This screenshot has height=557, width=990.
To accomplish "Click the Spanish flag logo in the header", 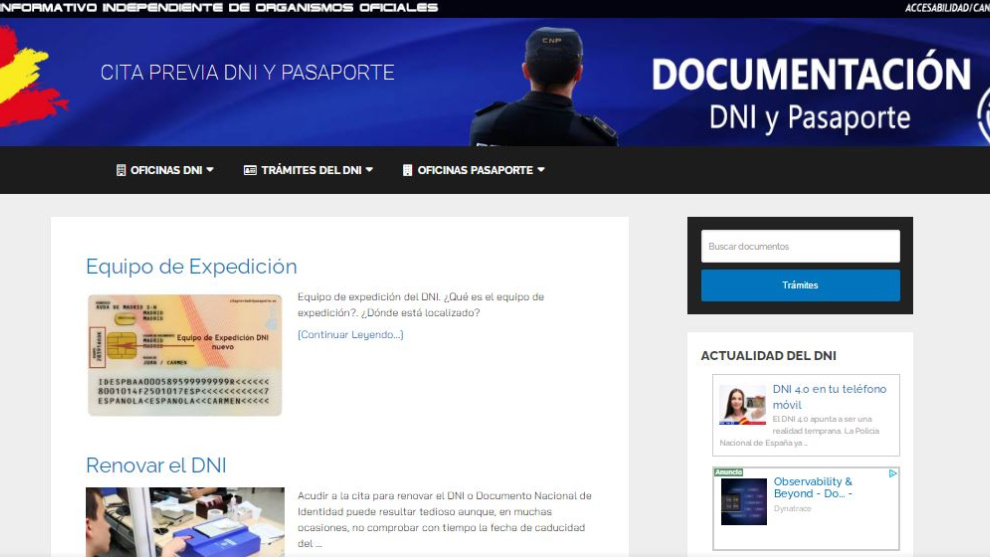I will (28, 80).
